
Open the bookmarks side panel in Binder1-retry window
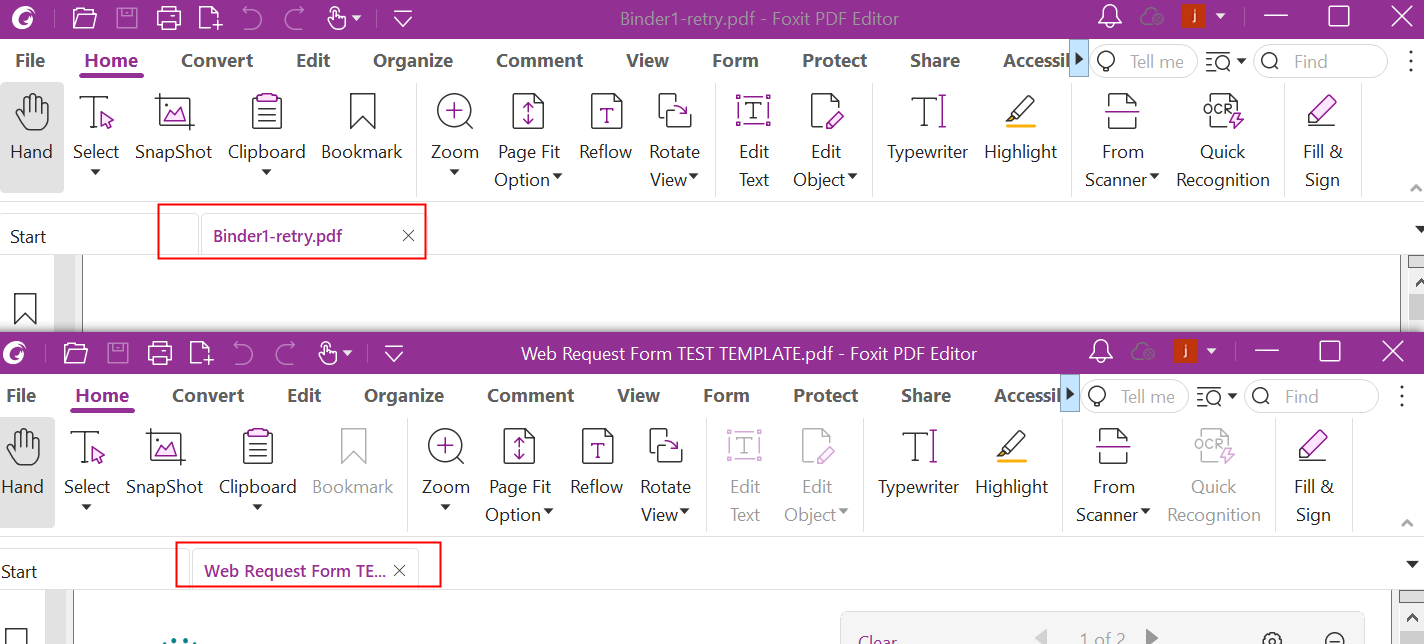coord(25,308)
